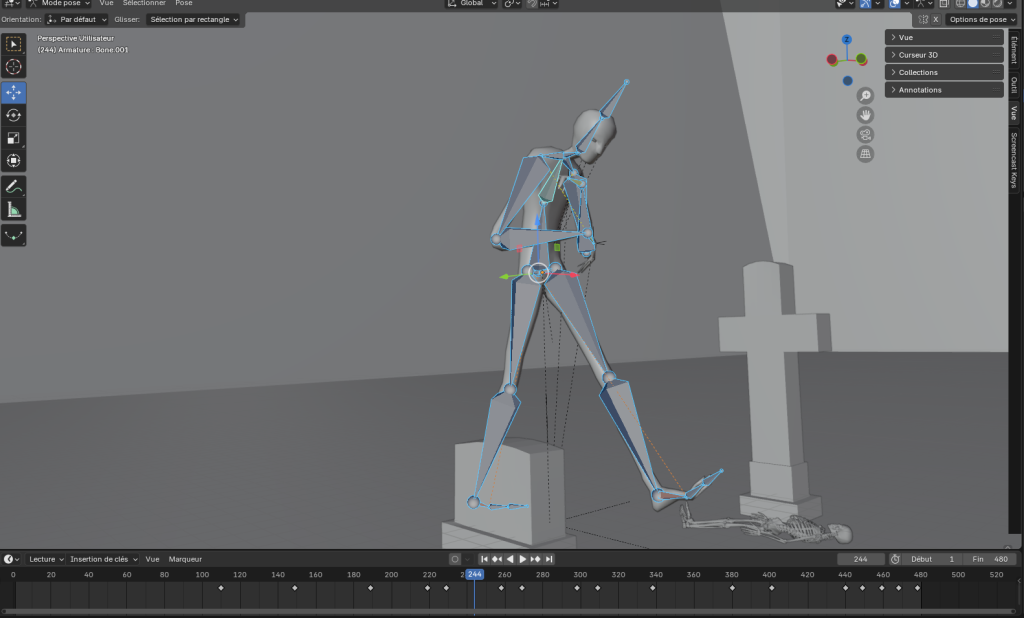The height and width of the screenshot is (618, 1024).
Task: Activate the 3D Cursor tool
Action: (14, 67)
